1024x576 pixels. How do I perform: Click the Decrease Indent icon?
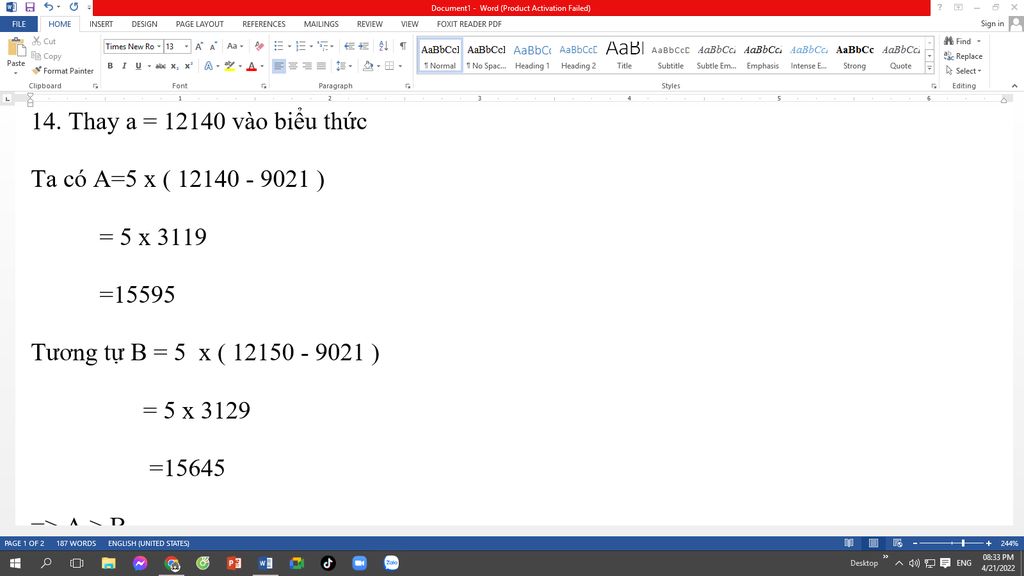[x=349, y=46]
